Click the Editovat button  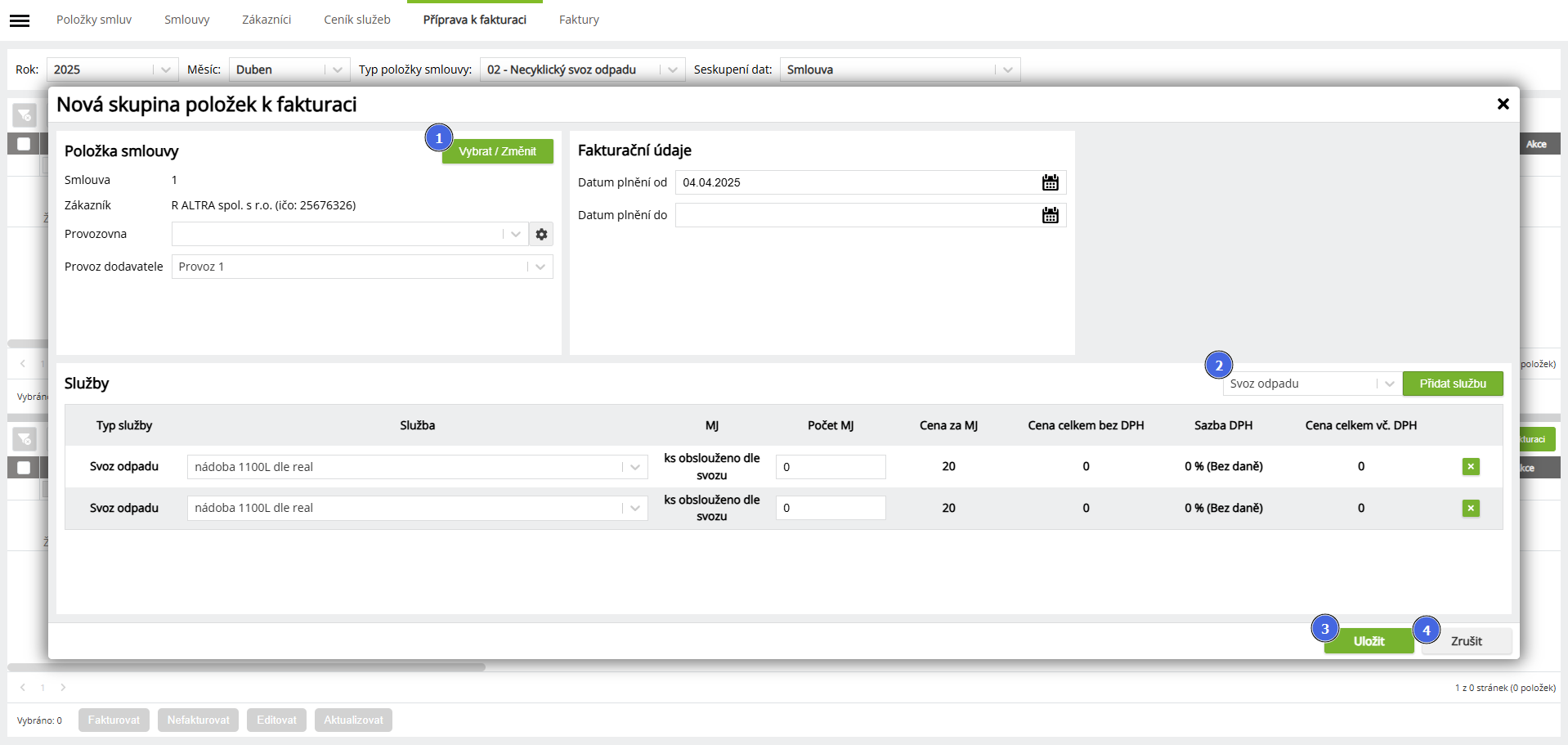pyautogui.click(x=276, y=720)
